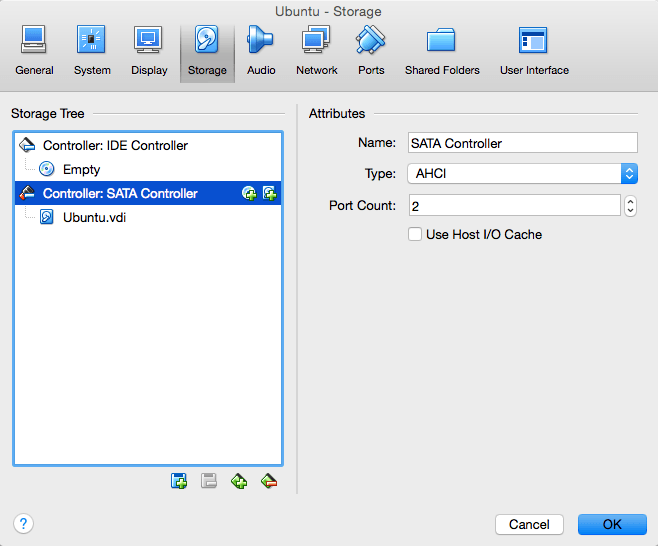The width and height of the screenshot is (658, 546).
Task: Select the Ubuntu.vdi hard disk entry
Action: (148, 217)
